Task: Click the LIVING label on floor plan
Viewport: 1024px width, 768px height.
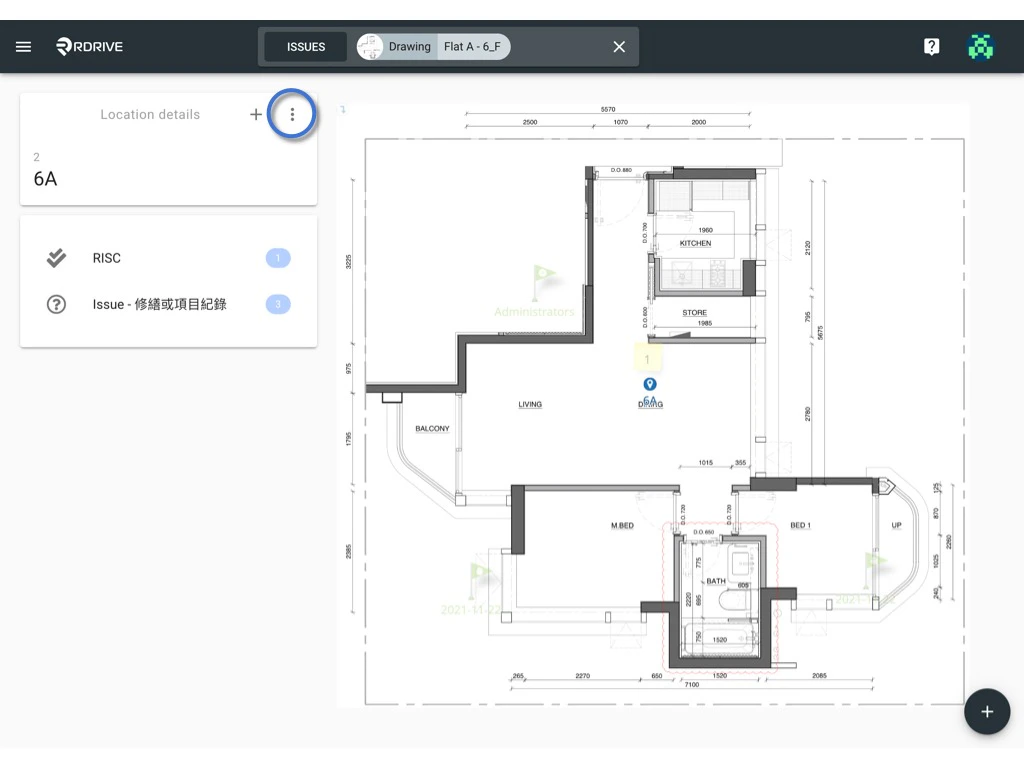Action: pyautogui.click(x=530, y=404)
